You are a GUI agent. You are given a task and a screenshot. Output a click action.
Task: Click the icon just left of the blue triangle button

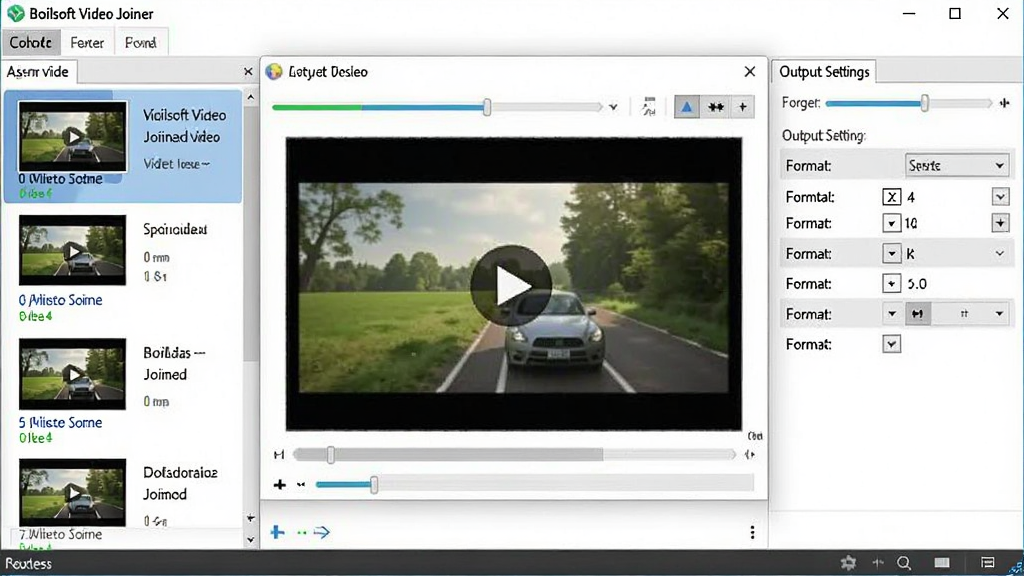[648, 106]
